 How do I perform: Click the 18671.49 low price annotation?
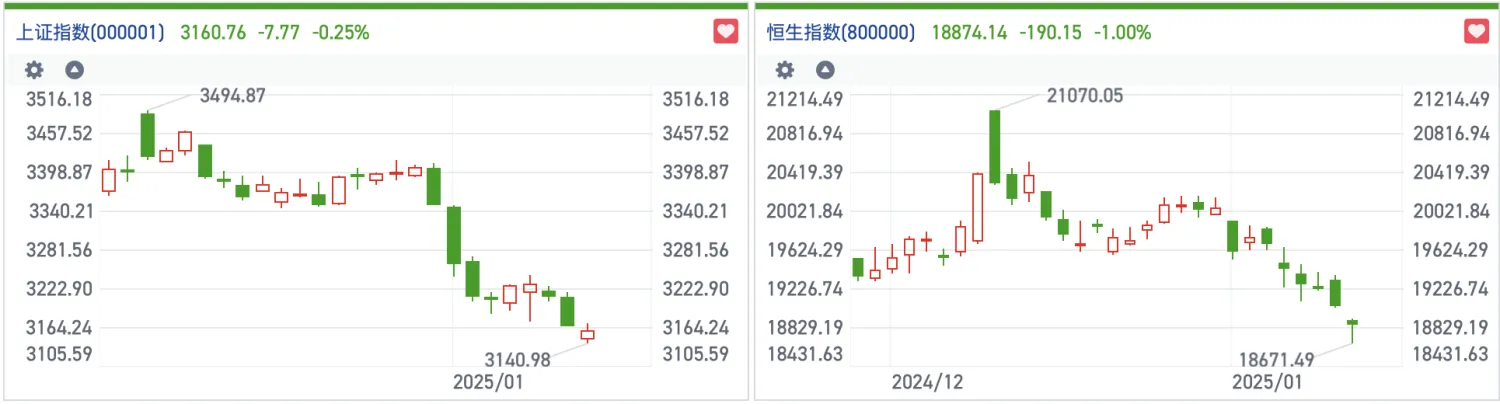pyautogui.click(x=1277, y=358)
